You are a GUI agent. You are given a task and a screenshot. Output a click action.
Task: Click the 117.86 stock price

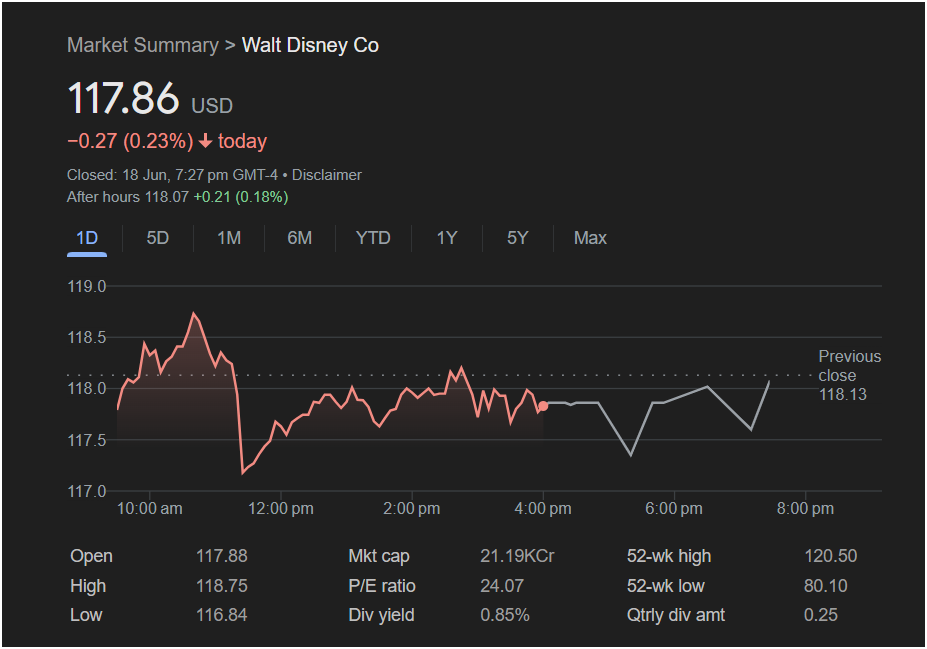click(x=123, y=98)
